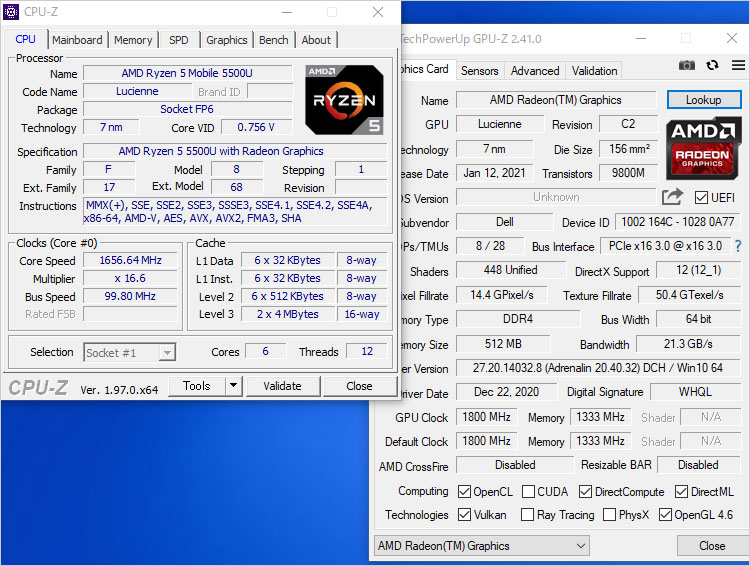This screenshot has width=750, height=566.
Task: Toggle the UEFI checkbox in GPU-Z
Action: point(701,198)
